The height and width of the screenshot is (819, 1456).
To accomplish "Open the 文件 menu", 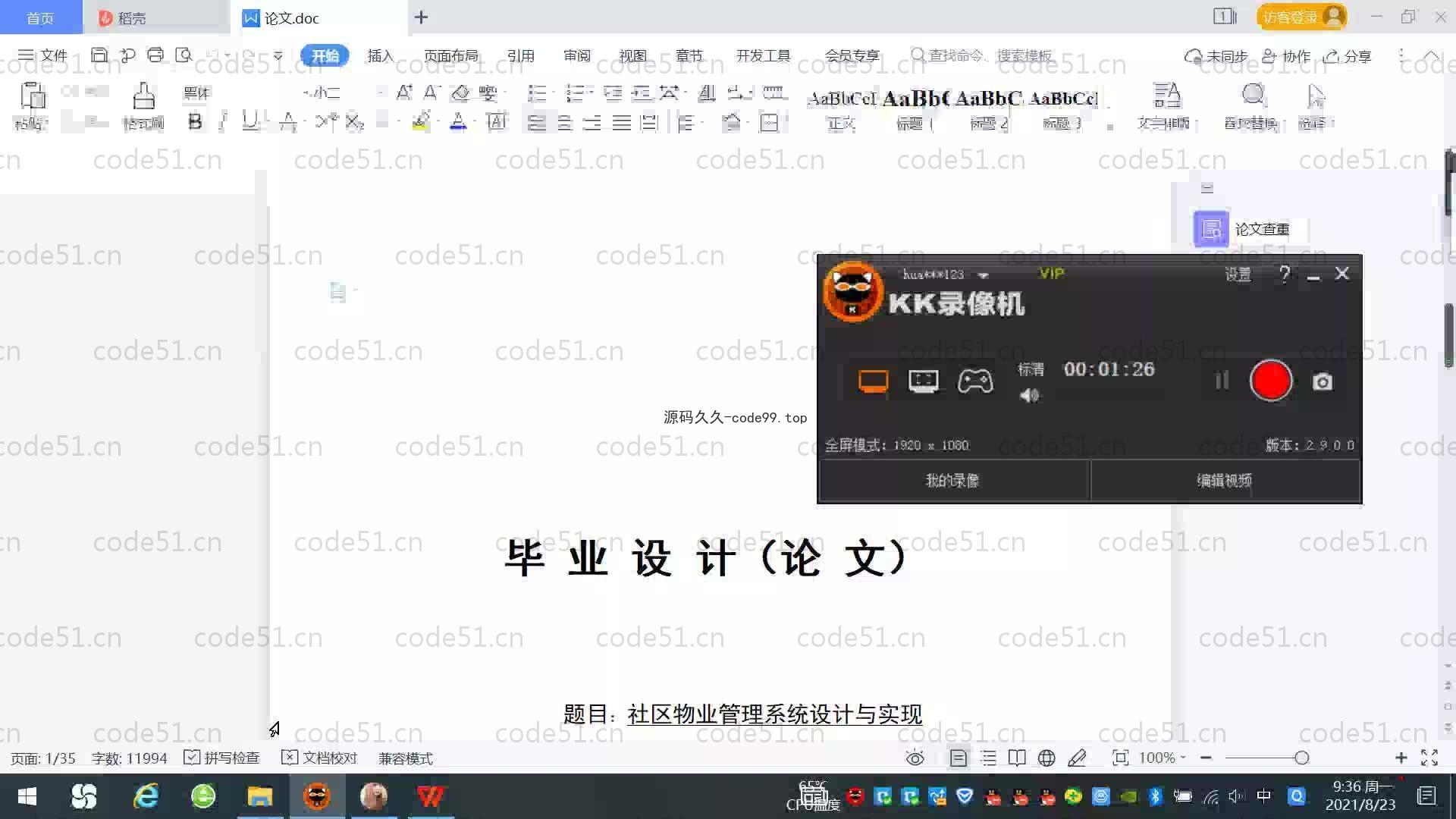I will coord(43,55).
